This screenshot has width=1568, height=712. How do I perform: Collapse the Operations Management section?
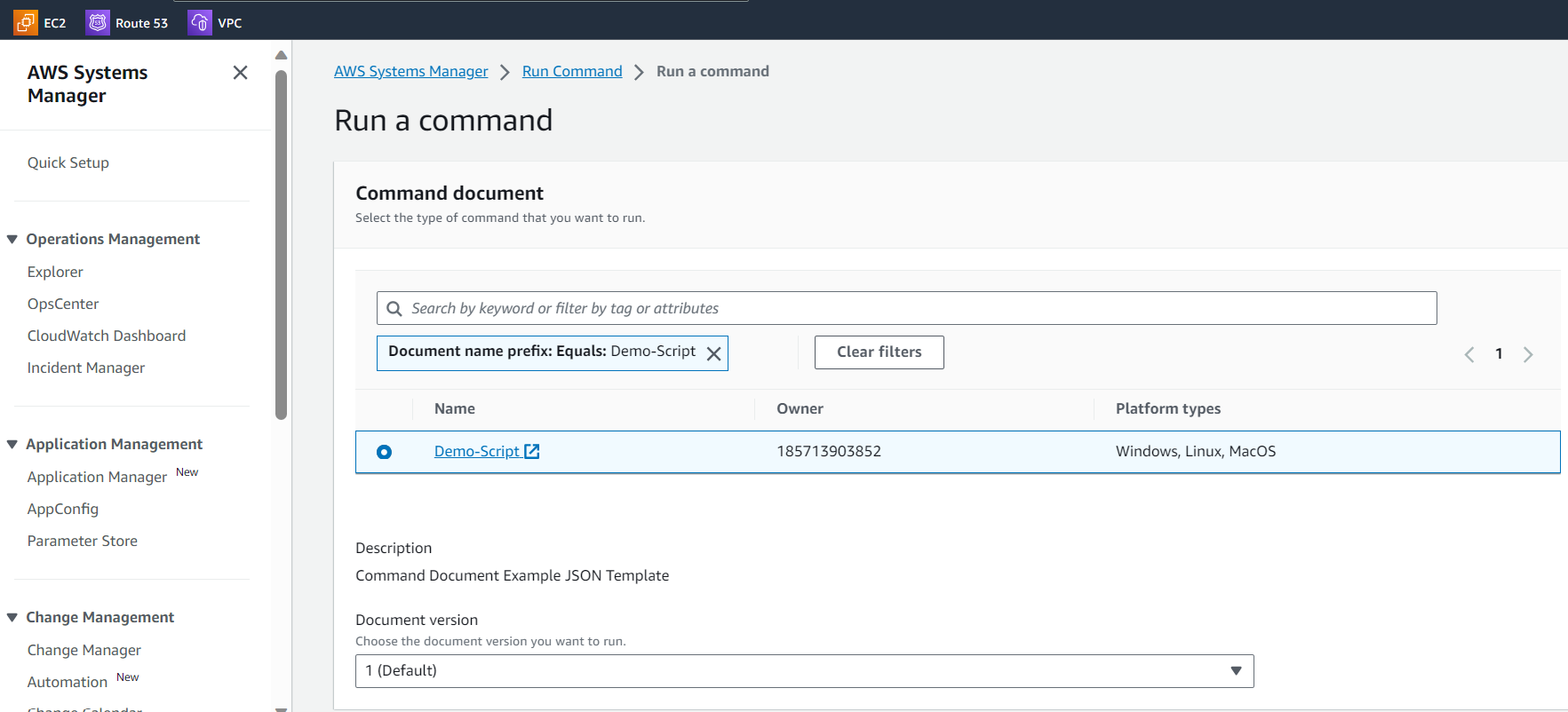12,240
